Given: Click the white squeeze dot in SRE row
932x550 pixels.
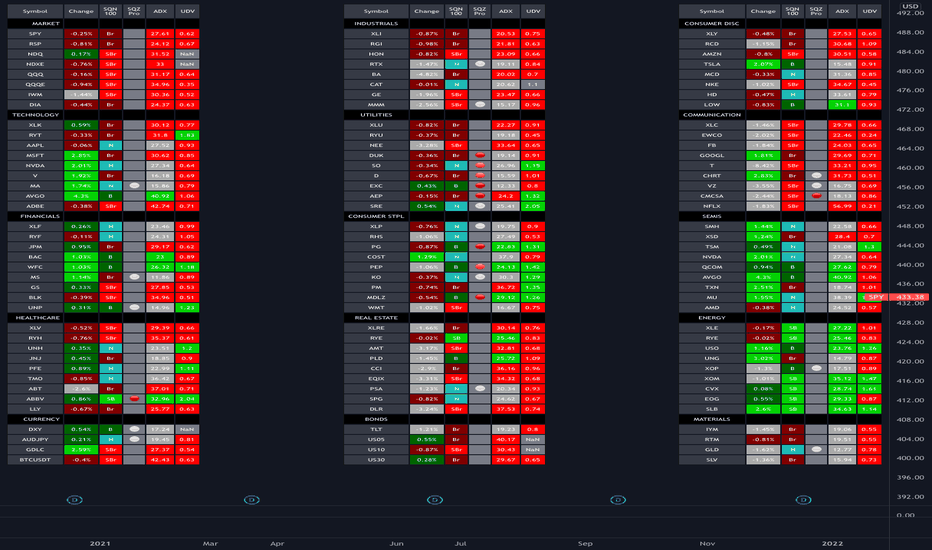Looking at the screenshot, I should (x=480, y=206).
